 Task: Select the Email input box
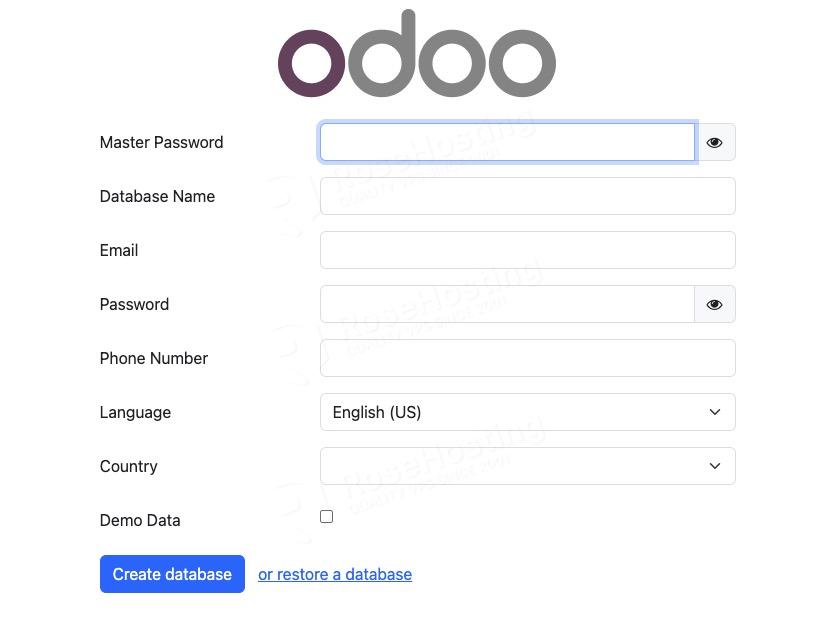click(x=527, y=250)
